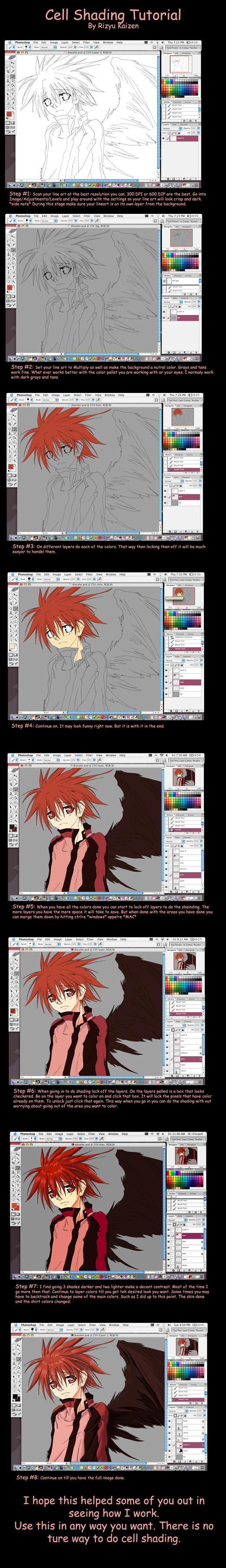Image resolution: width=226 pixels, height=1568 pixels.
Task: Toggle eye of highlighted layer in Step #3 Layers palette
Action: click(x=165, y=497)
